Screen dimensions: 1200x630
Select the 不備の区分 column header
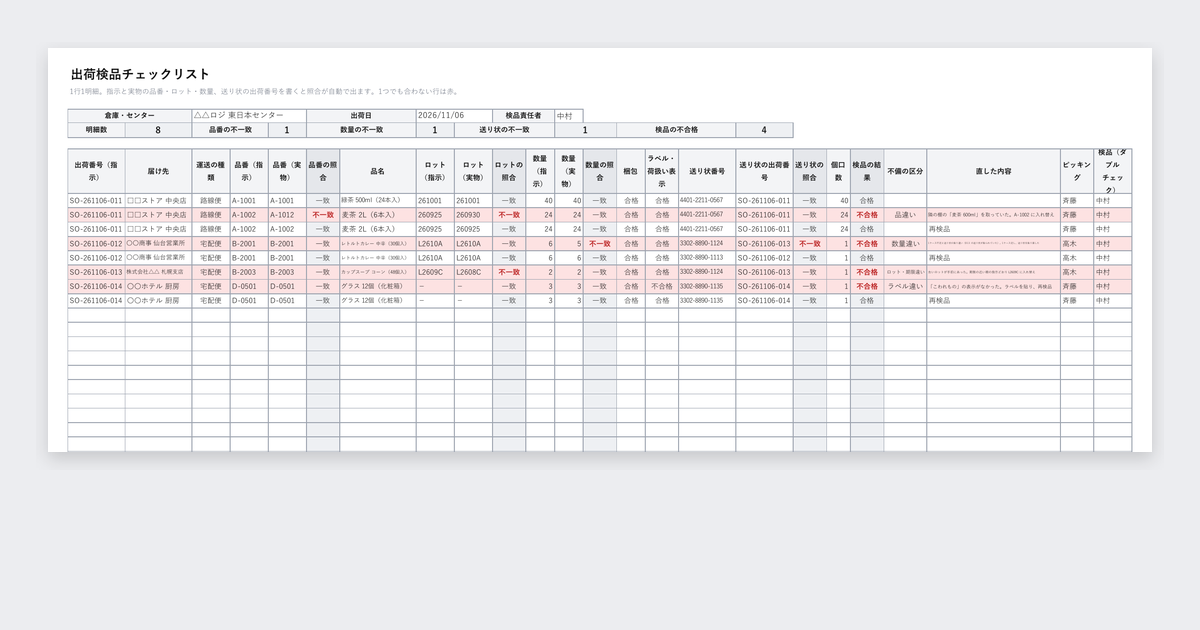coord(905,171)
